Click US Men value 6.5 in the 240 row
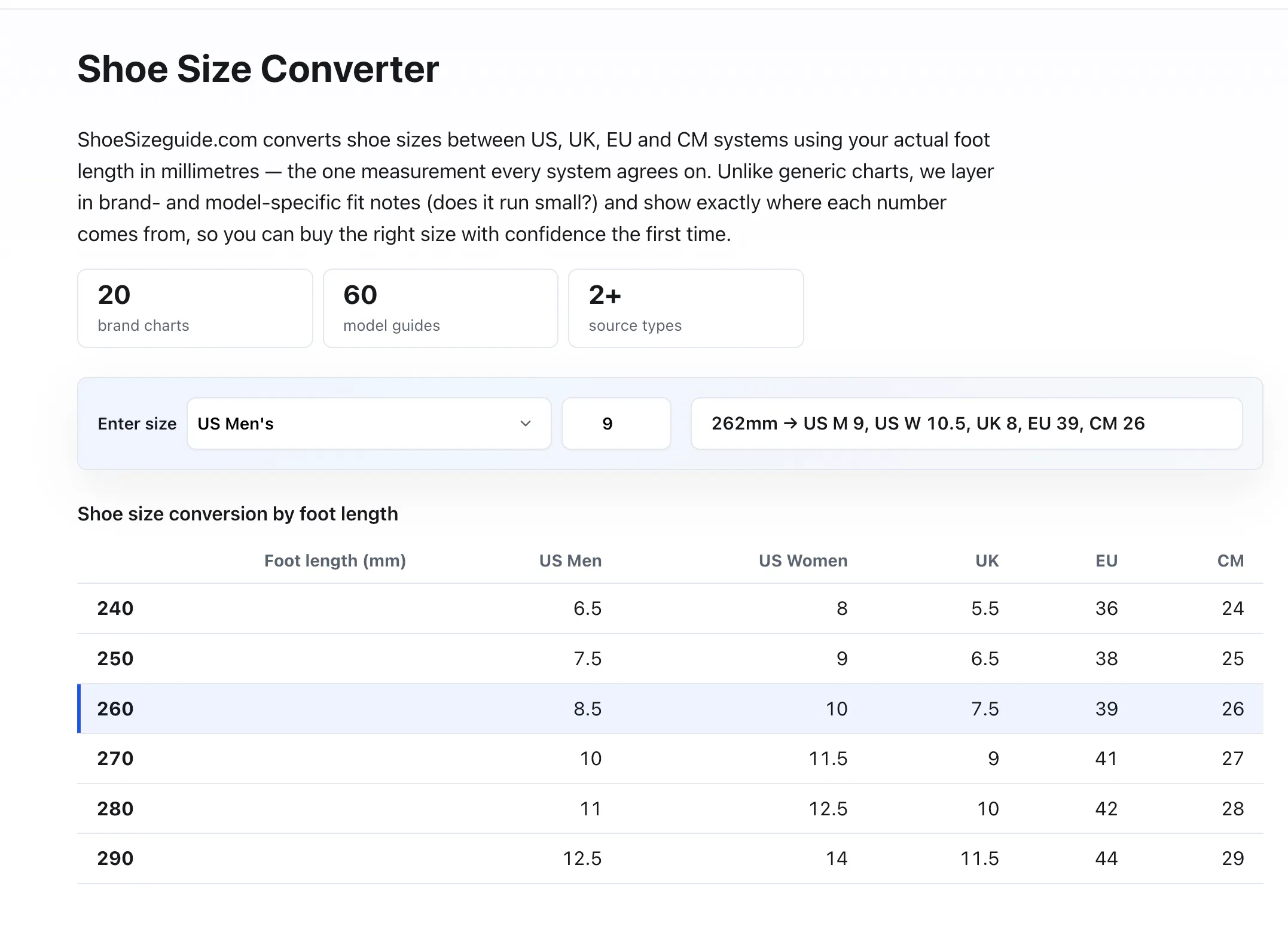1288x926 pixels. pyautogui.click(x=588, y=608)
